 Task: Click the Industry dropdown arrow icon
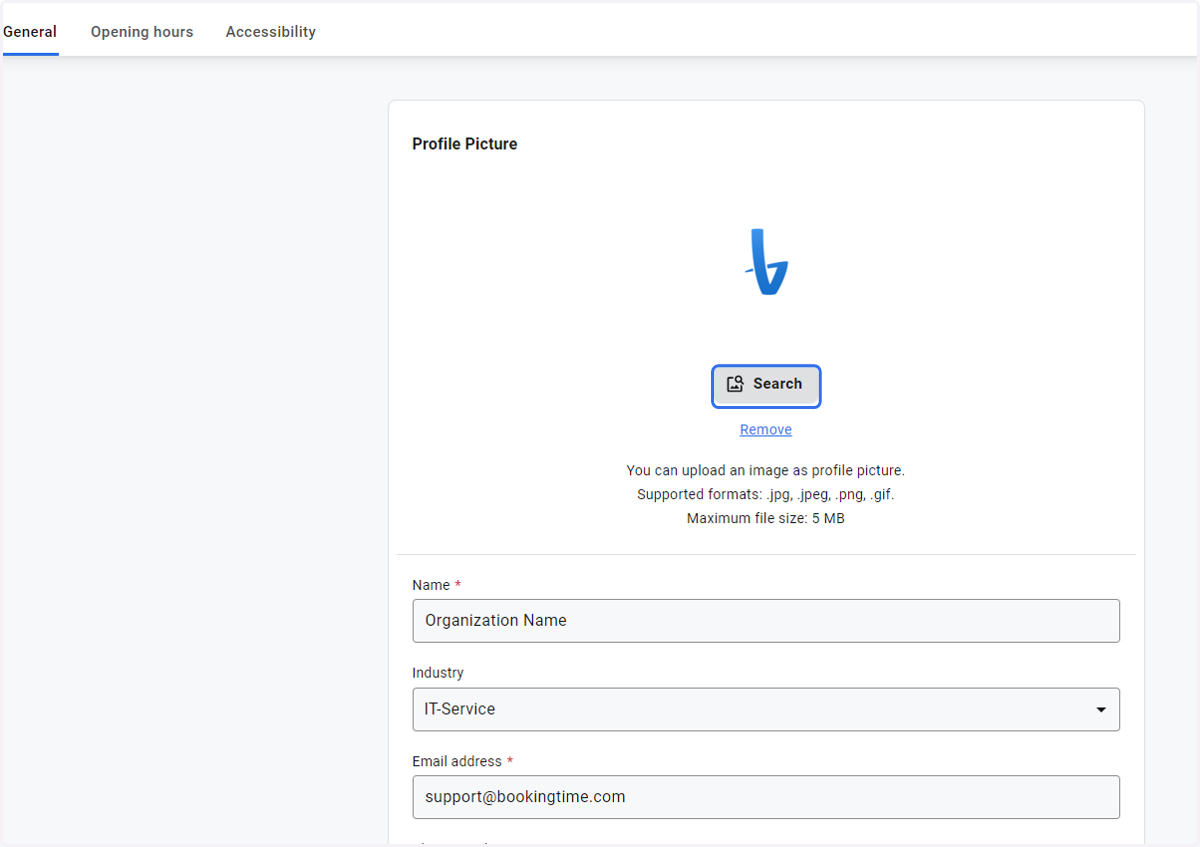(1101, 710)
